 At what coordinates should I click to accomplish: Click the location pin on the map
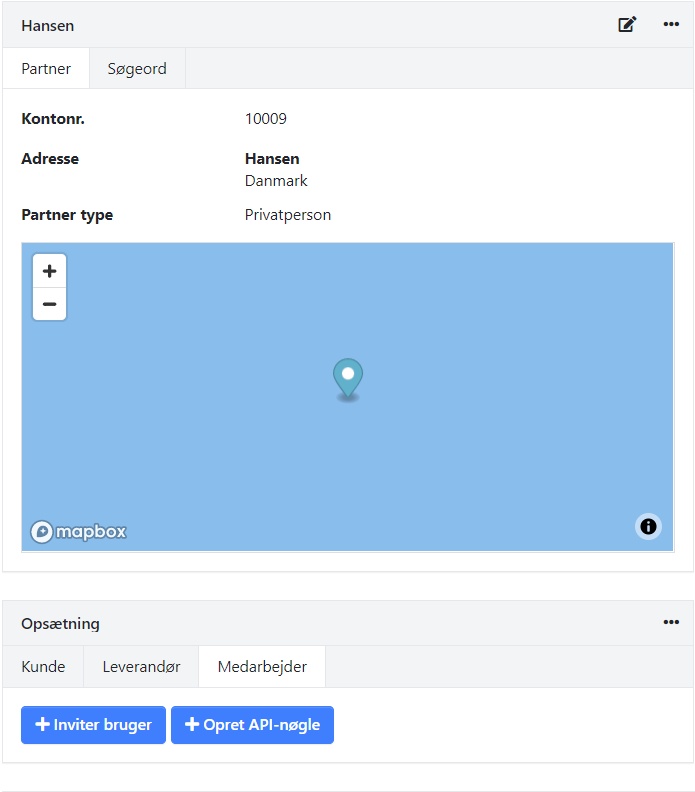[347, 378]
